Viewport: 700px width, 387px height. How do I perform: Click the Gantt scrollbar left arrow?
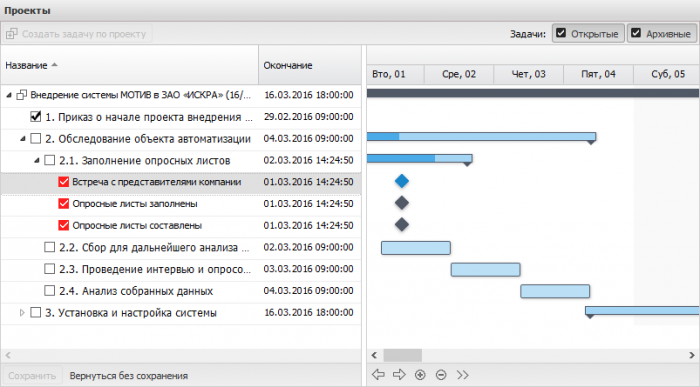click(374, 355)
